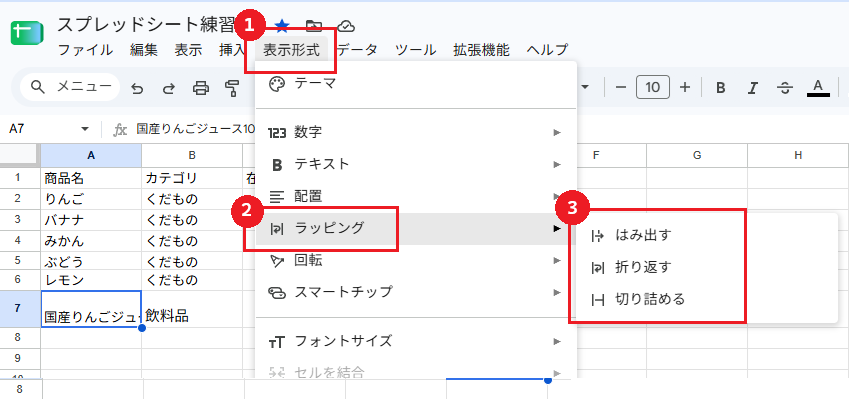Click the arrow at the right of ラッピング
The image size is (849, 399).
(557, 228)
